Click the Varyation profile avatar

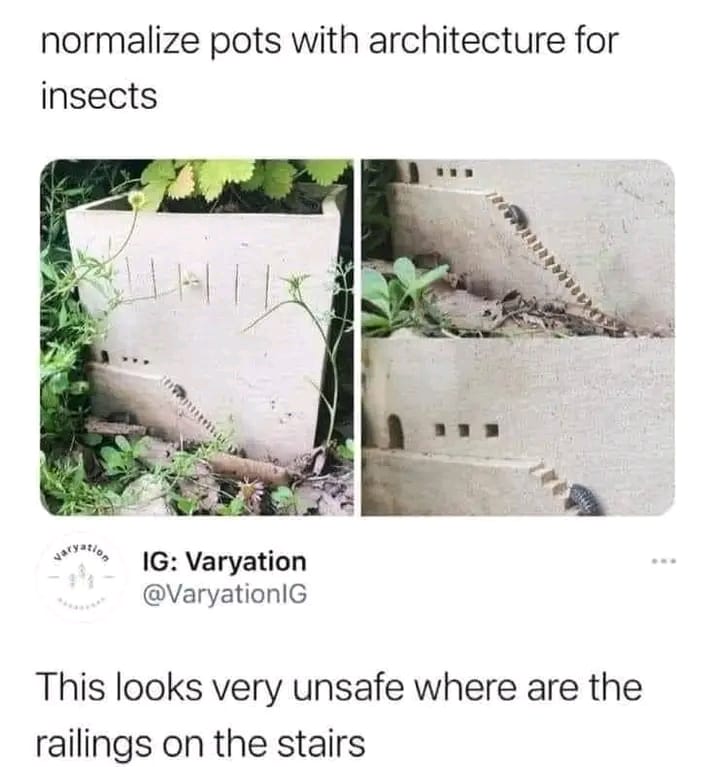click(81, 575)
